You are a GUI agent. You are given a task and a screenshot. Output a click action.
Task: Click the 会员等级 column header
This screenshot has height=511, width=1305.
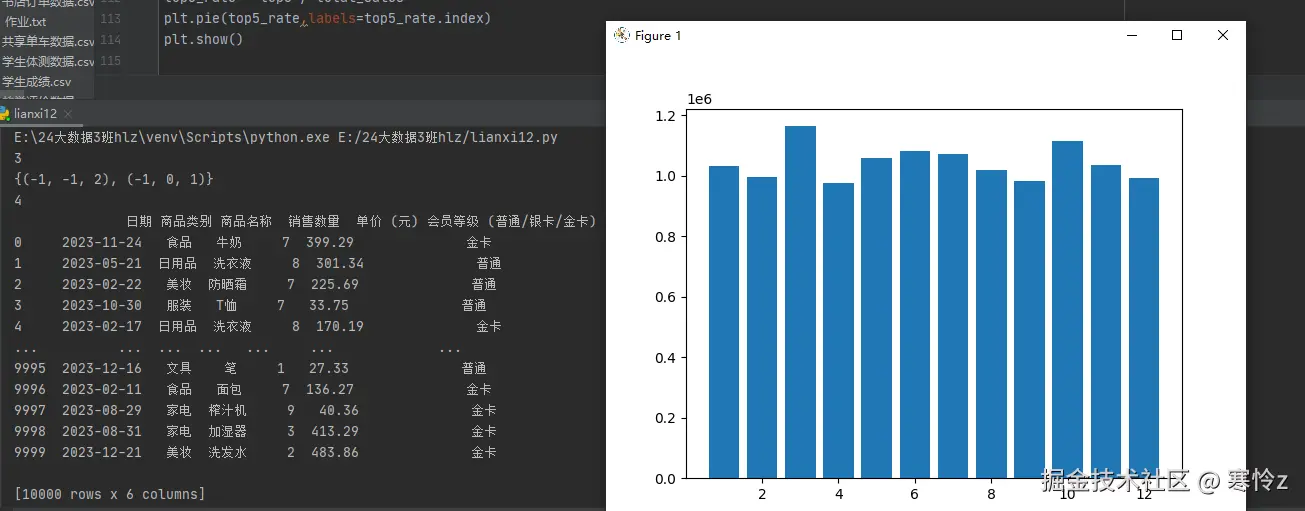pos(511,221)
